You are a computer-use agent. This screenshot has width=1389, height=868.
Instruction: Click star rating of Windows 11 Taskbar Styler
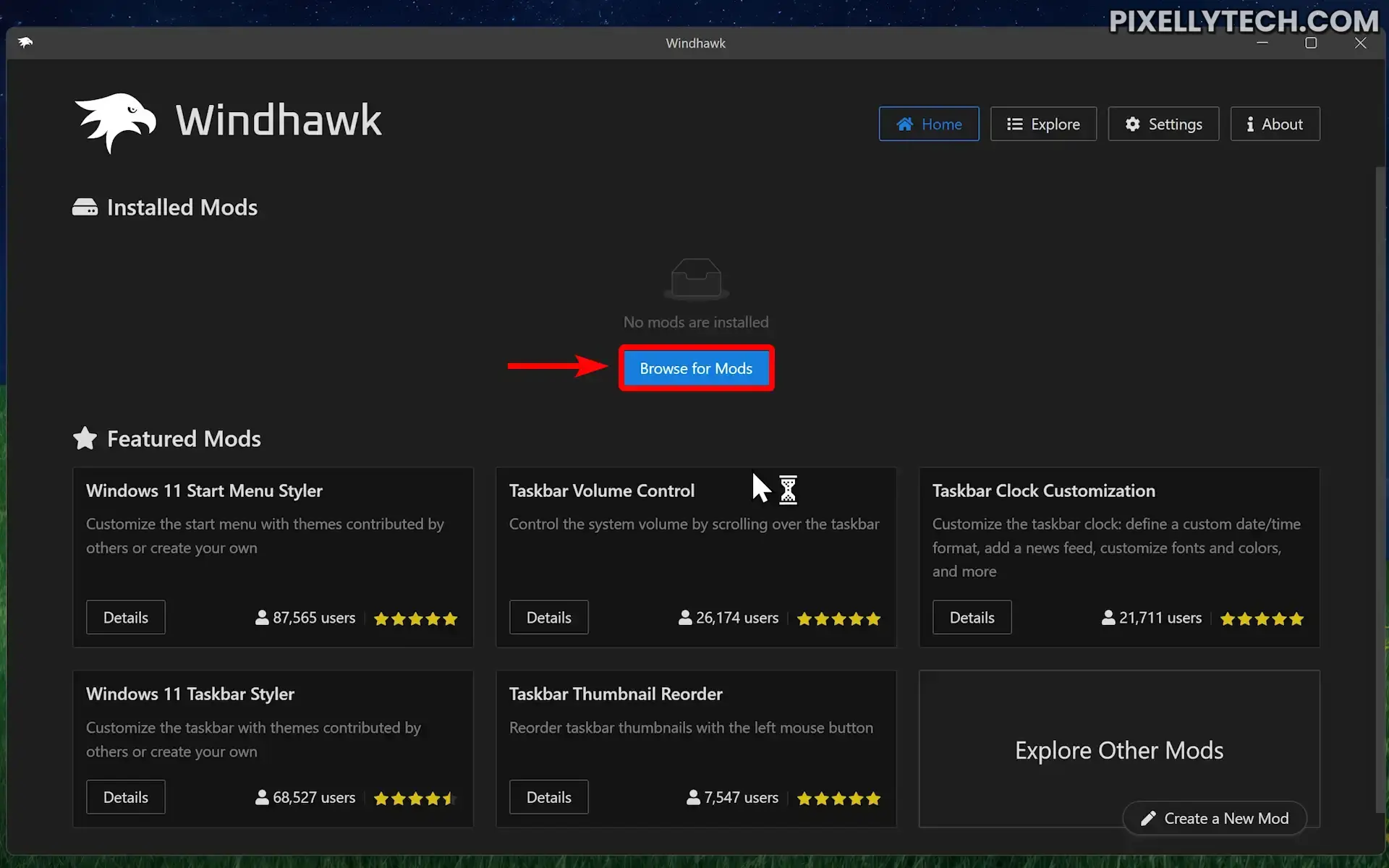415,799
